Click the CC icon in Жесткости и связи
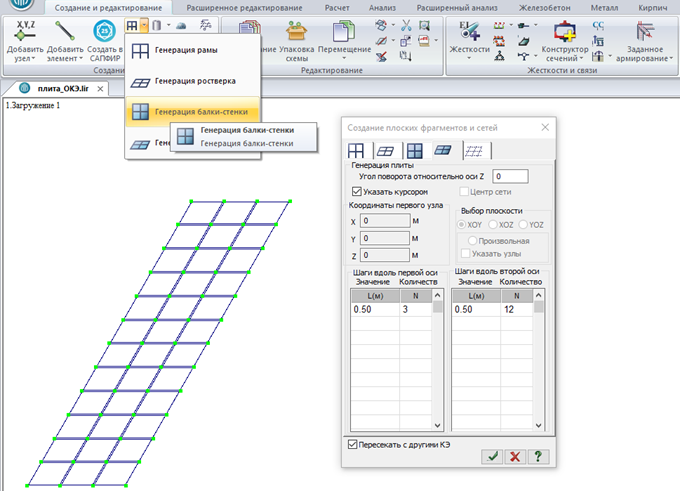680x491 pixels. click(x=598, y=26)
